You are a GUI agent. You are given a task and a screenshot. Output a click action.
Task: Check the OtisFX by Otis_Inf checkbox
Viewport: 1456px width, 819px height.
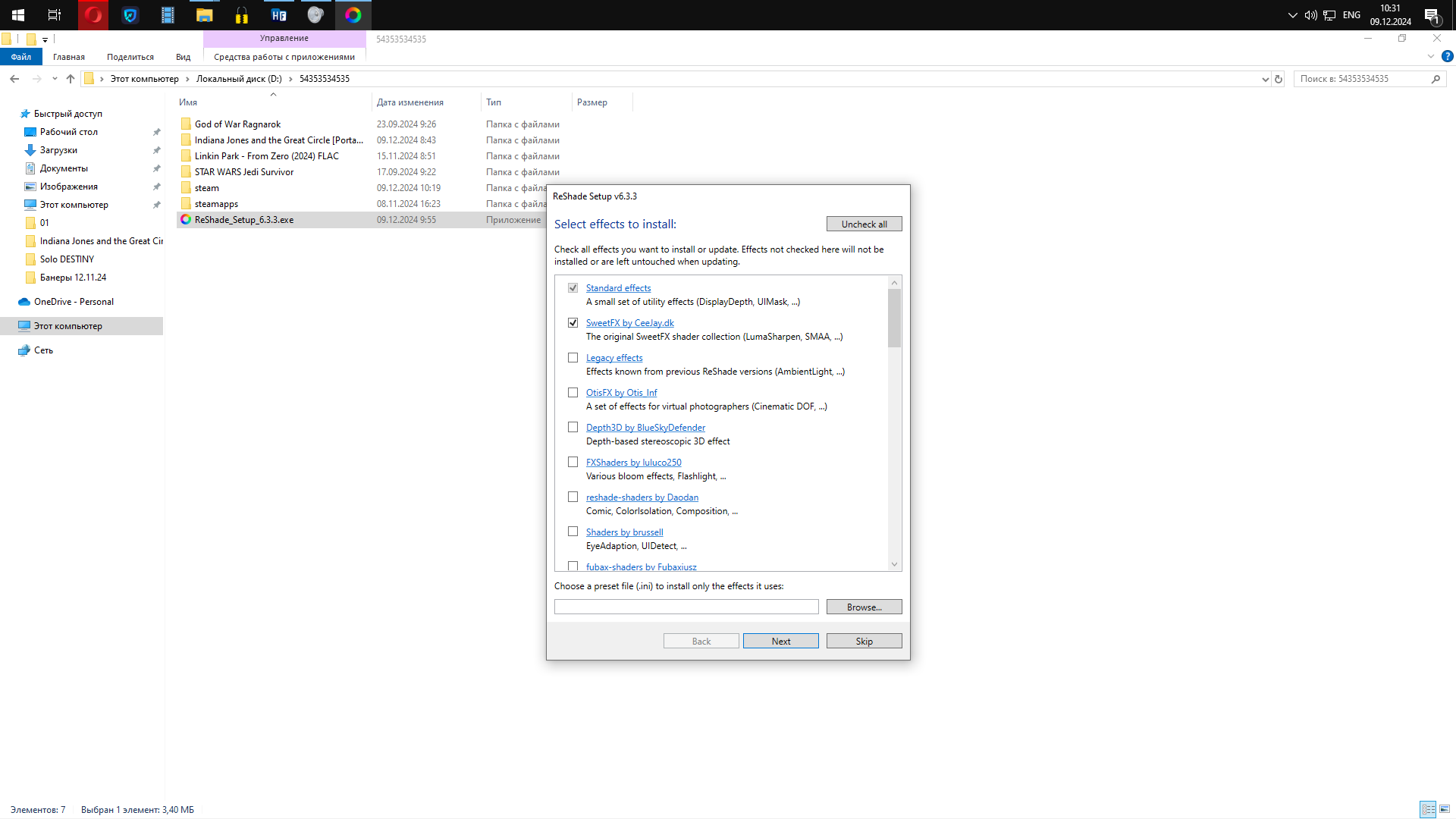(x=573, y=393)
